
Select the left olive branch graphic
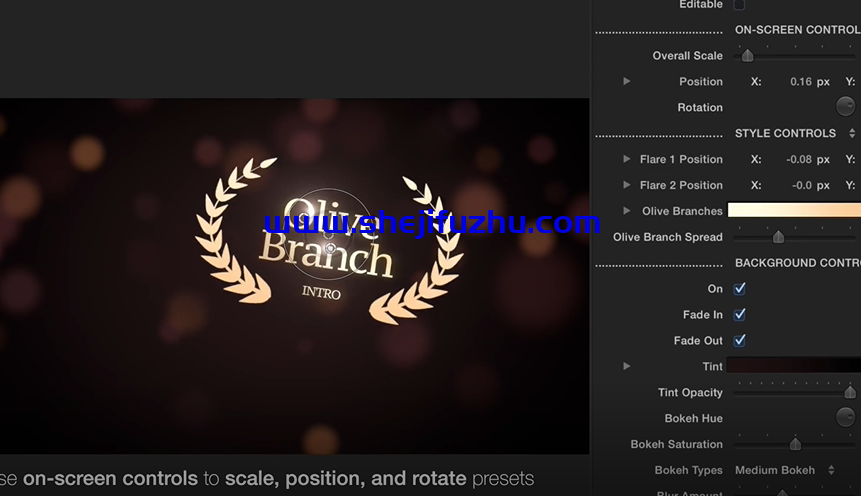click(x=234, y=231)
